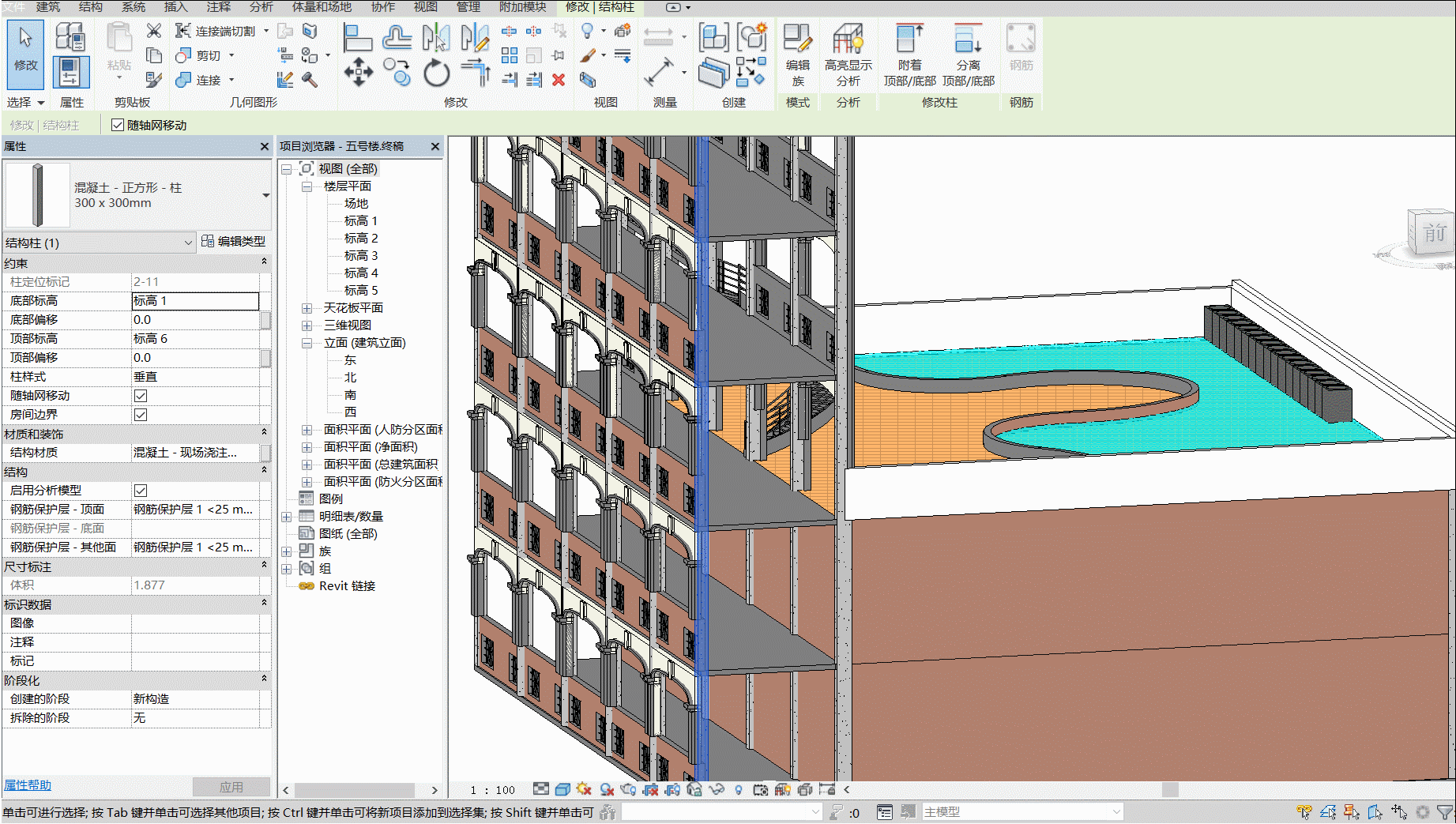Click the Offset tool icon
The width and height of the screenshot is (1456, 824).
(397, 37)
